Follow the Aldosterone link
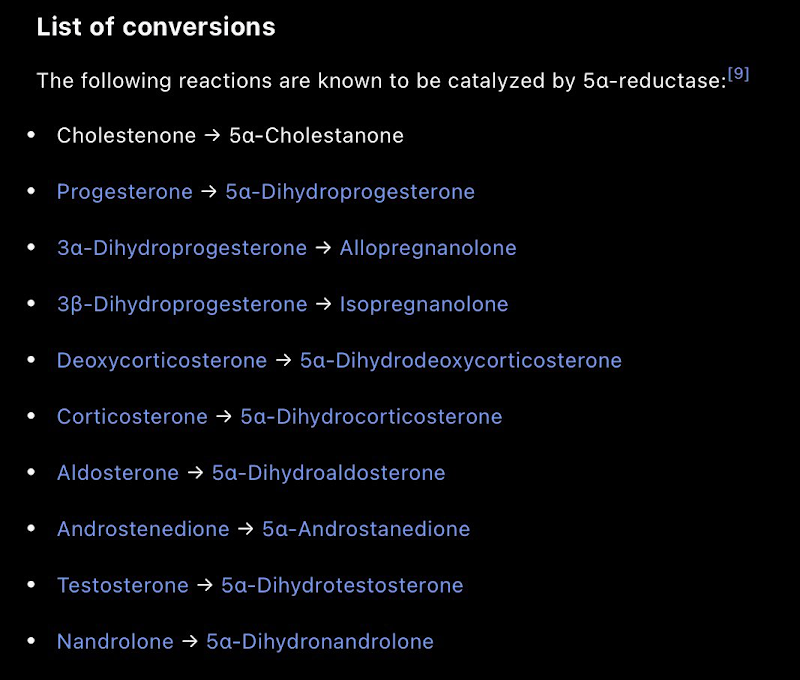 (118, 472)
